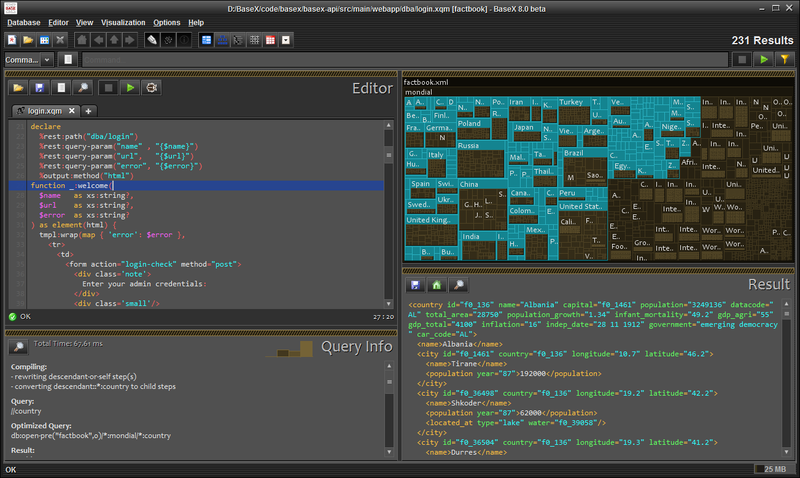The width and height of the screenshot is (800, 478).
Task: Toggle the Folder view icon
Action: coord(238,40)
